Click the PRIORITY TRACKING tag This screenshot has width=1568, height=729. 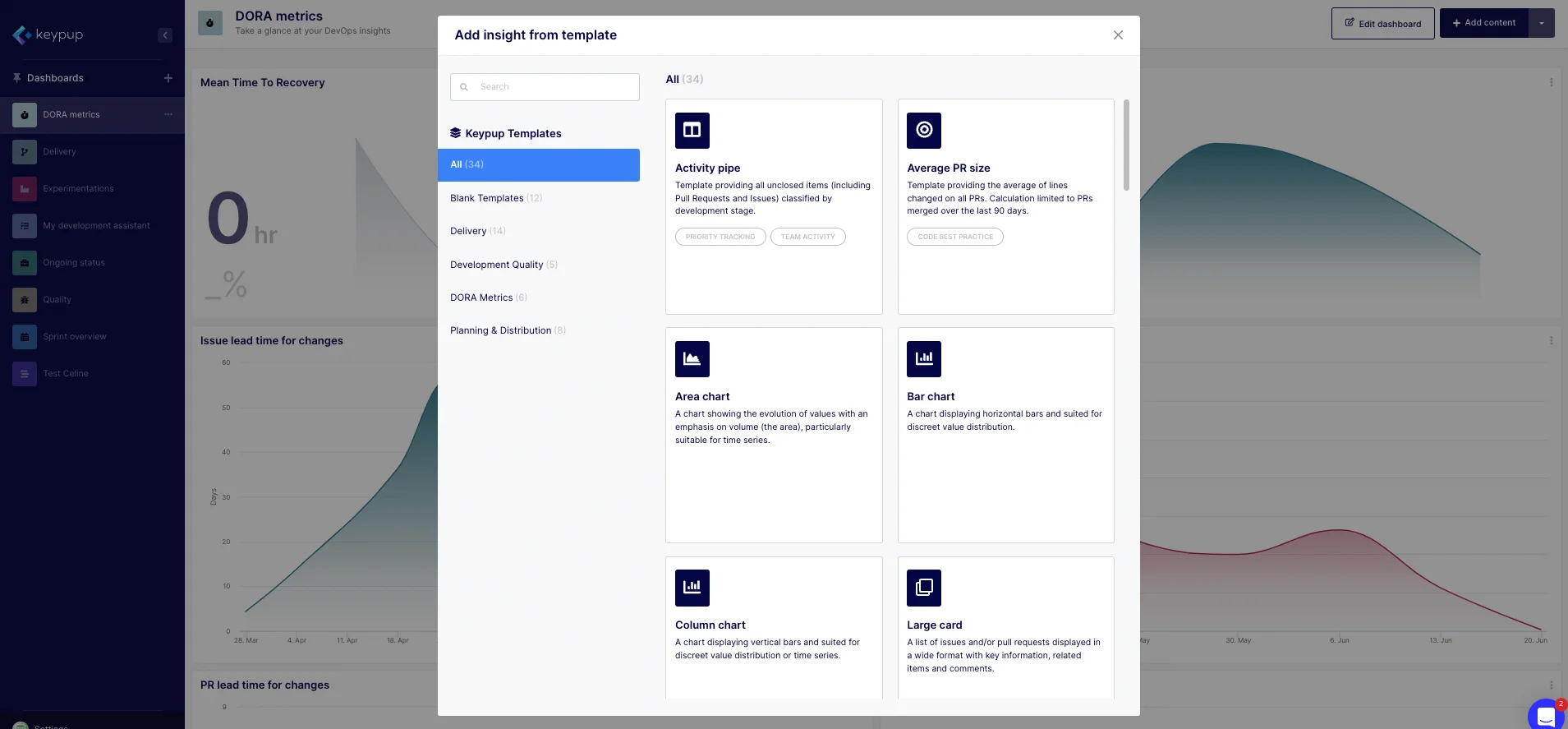click(720, 237)
